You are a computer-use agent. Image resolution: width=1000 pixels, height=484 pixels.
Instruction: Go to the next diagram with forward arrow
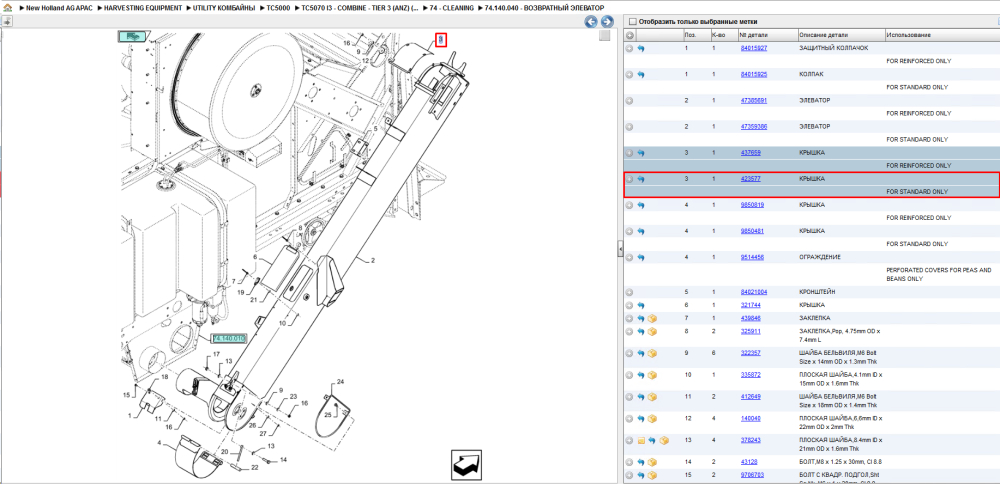point(607,22)
